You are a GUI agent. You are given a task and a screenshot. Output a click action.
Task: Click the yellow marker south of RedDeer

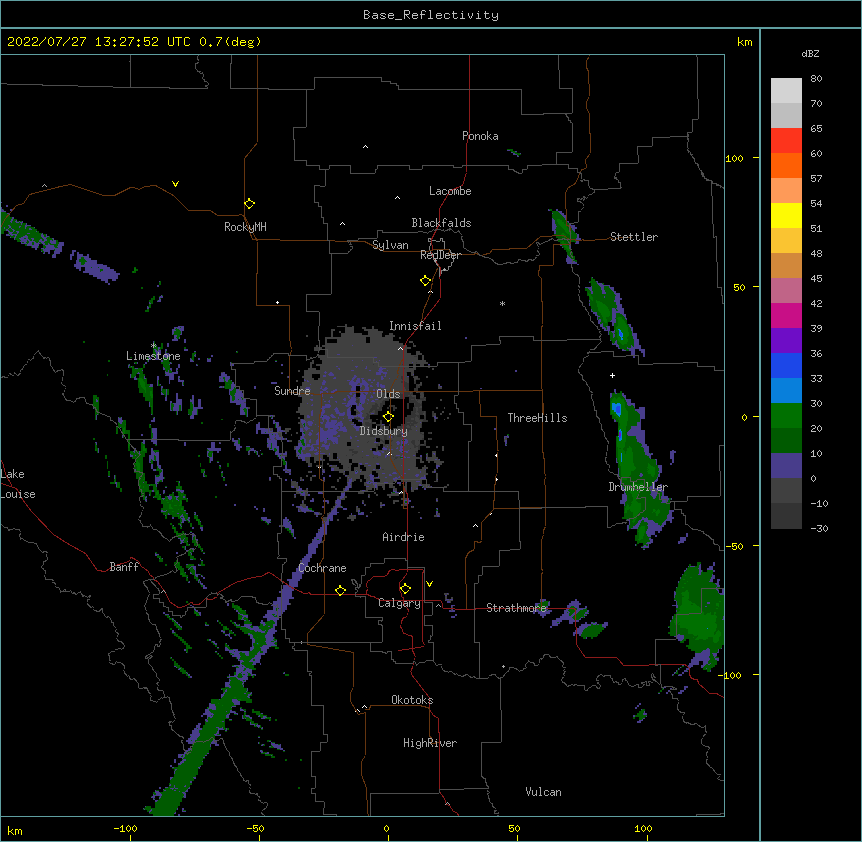click(426, 281)
